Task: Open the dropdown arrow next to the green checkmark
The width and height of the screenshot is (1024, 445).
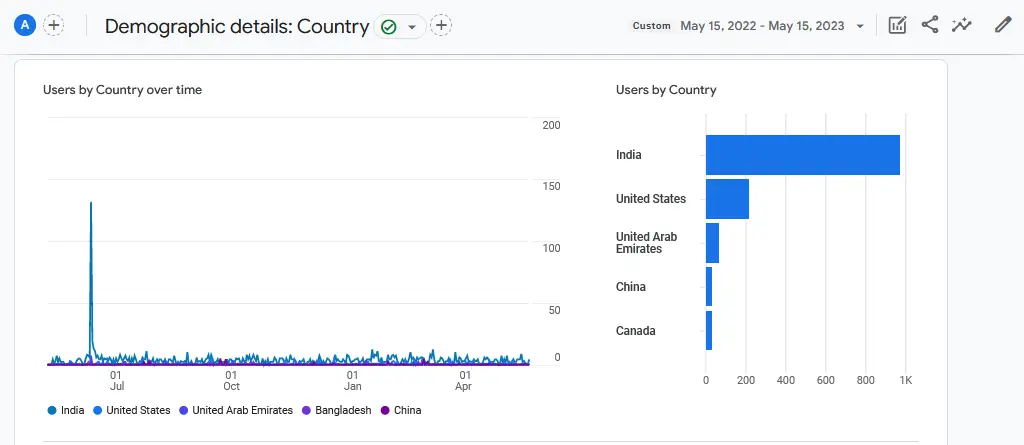Action: click(412, 27)
